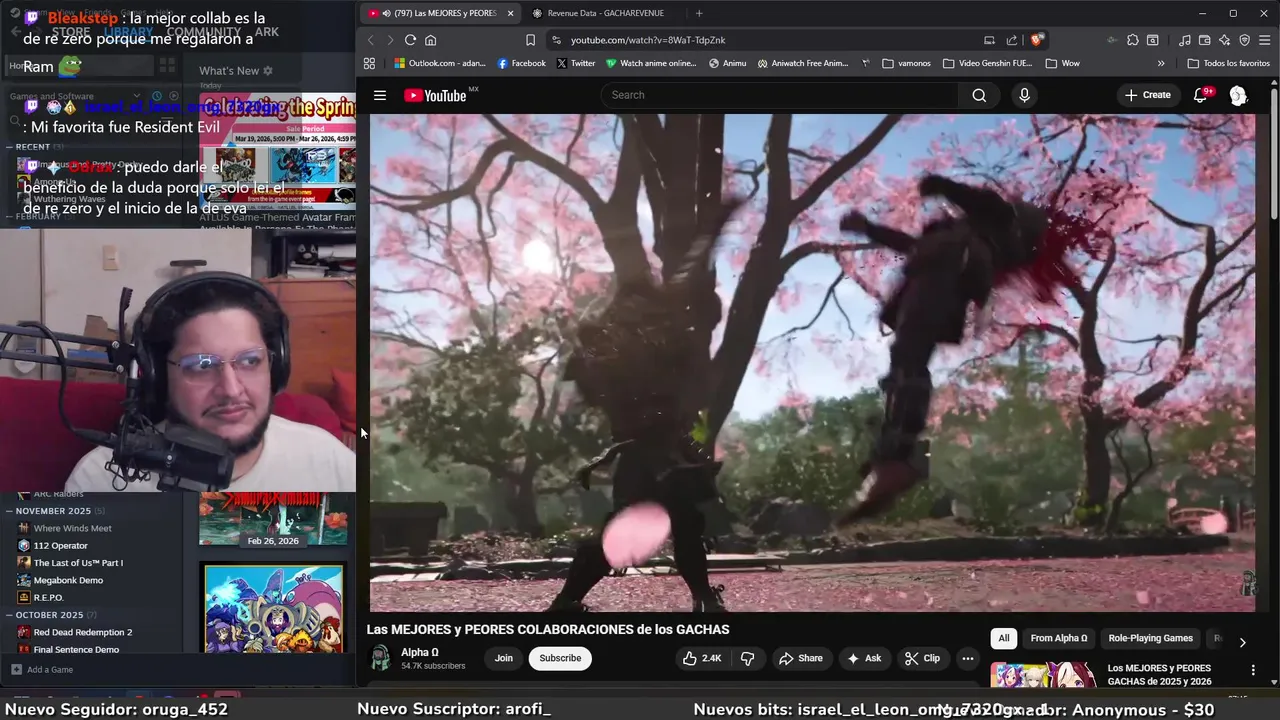Screen dimensions: 1280x720
Task: Reload the page with the refresh icon
Action: (x=410, y=40)
